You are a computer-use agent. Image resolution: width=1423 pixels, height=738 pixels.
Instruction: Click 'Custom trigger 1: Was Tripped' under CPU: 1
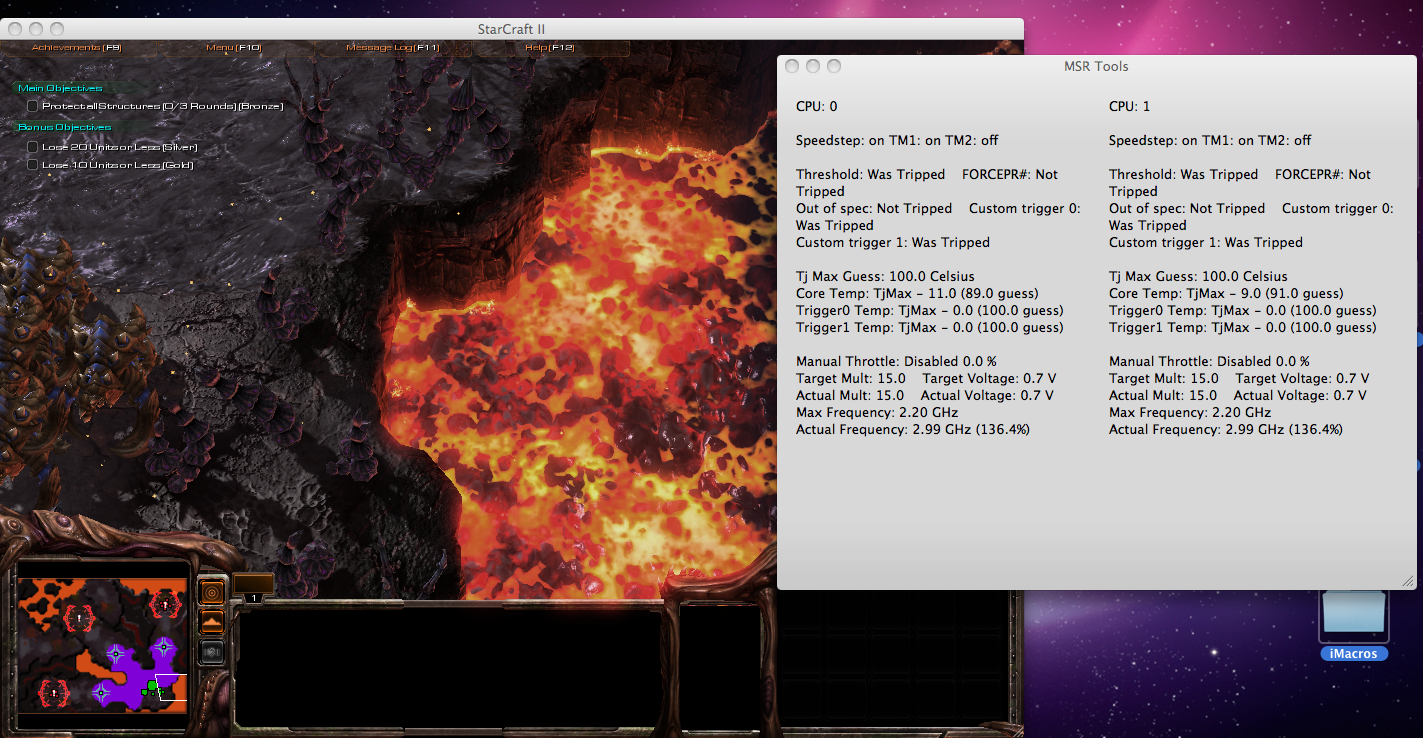click(x=1206, y=242)
